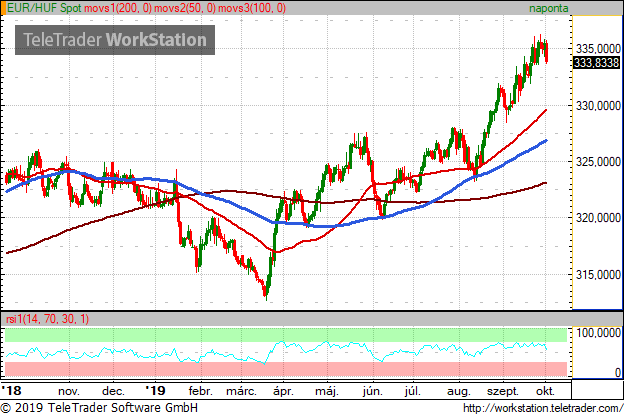Screen dimensions: 624x417
Task: Click the EUR/HUF Spot chart title
Action: [44, 8]
